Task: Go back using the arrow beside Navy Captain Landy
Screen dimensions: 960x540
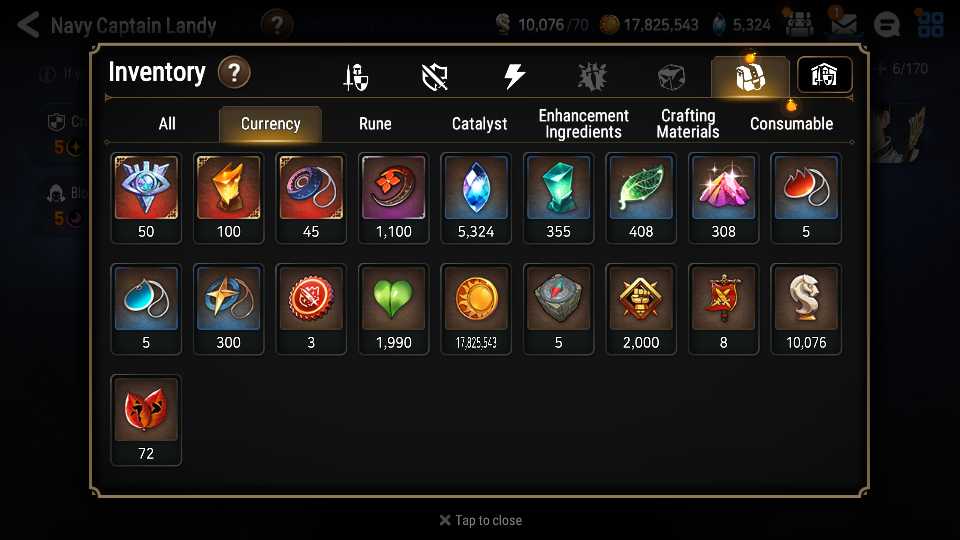Action: tap(28, 25)
